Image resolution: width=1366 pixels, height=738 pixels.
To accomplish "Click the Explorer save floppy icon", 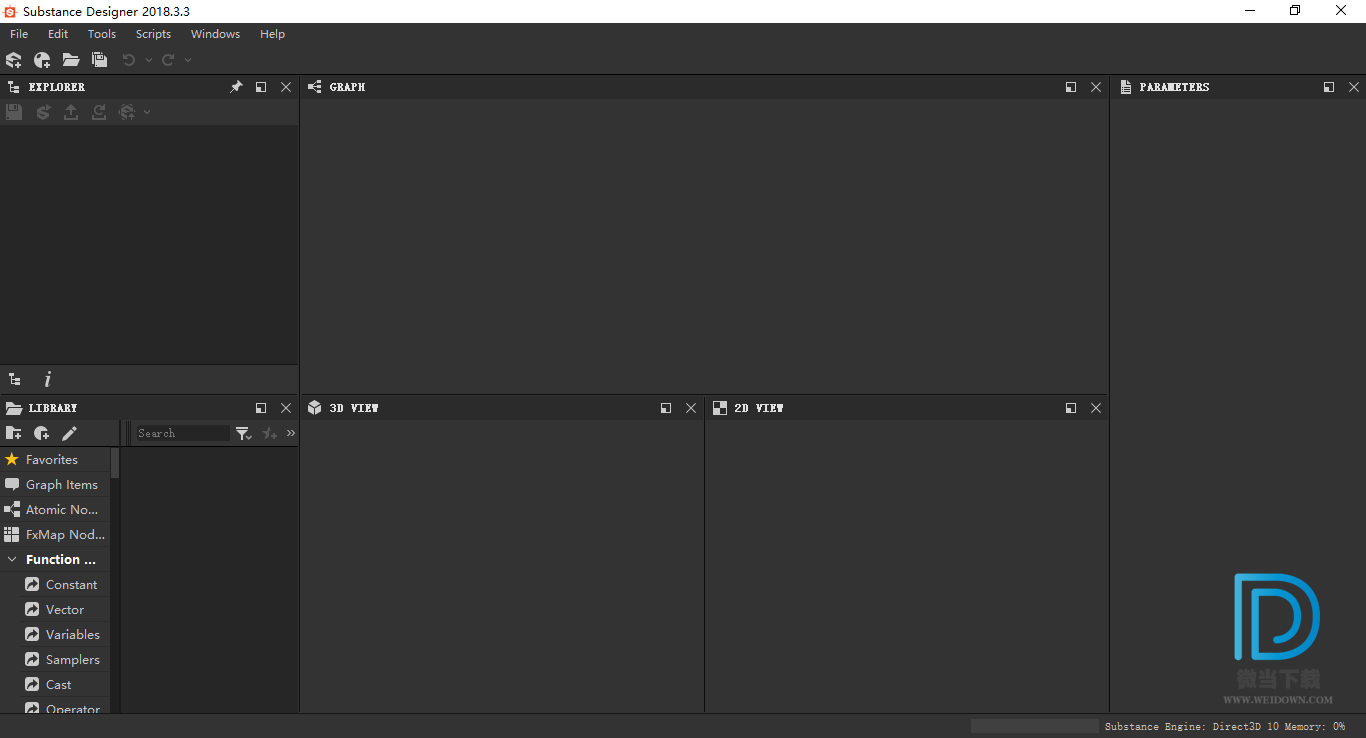I will coord(14,112).
